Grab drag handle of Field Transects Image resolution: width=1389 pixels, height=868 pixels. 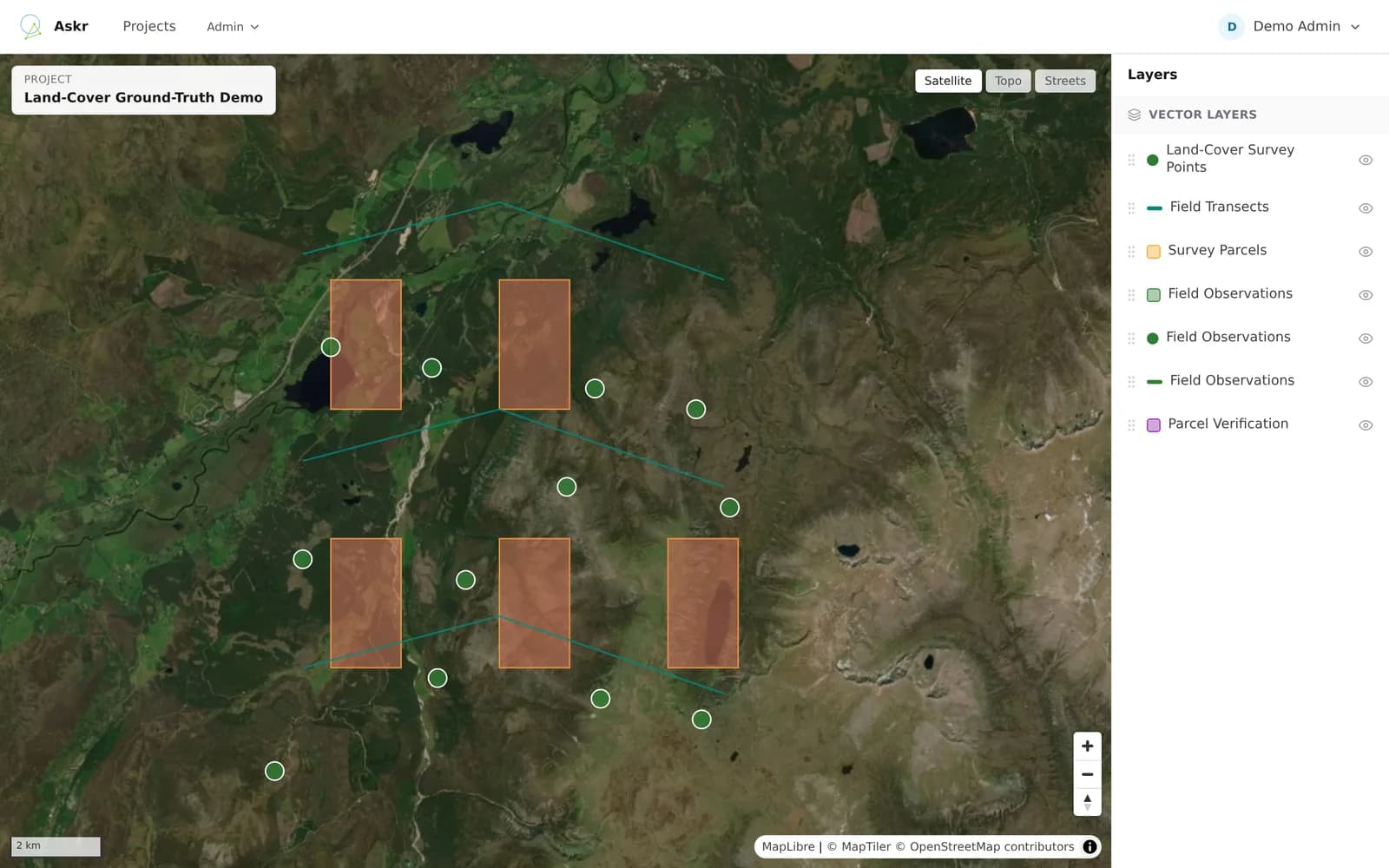(1131, 208)
